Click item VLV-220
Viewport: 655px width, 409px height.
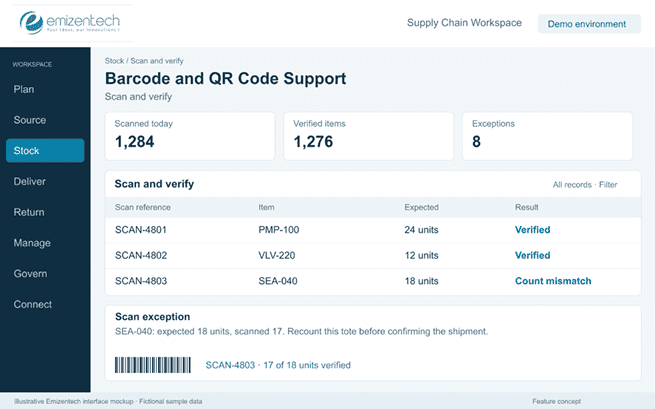click(x=277, y=256)
